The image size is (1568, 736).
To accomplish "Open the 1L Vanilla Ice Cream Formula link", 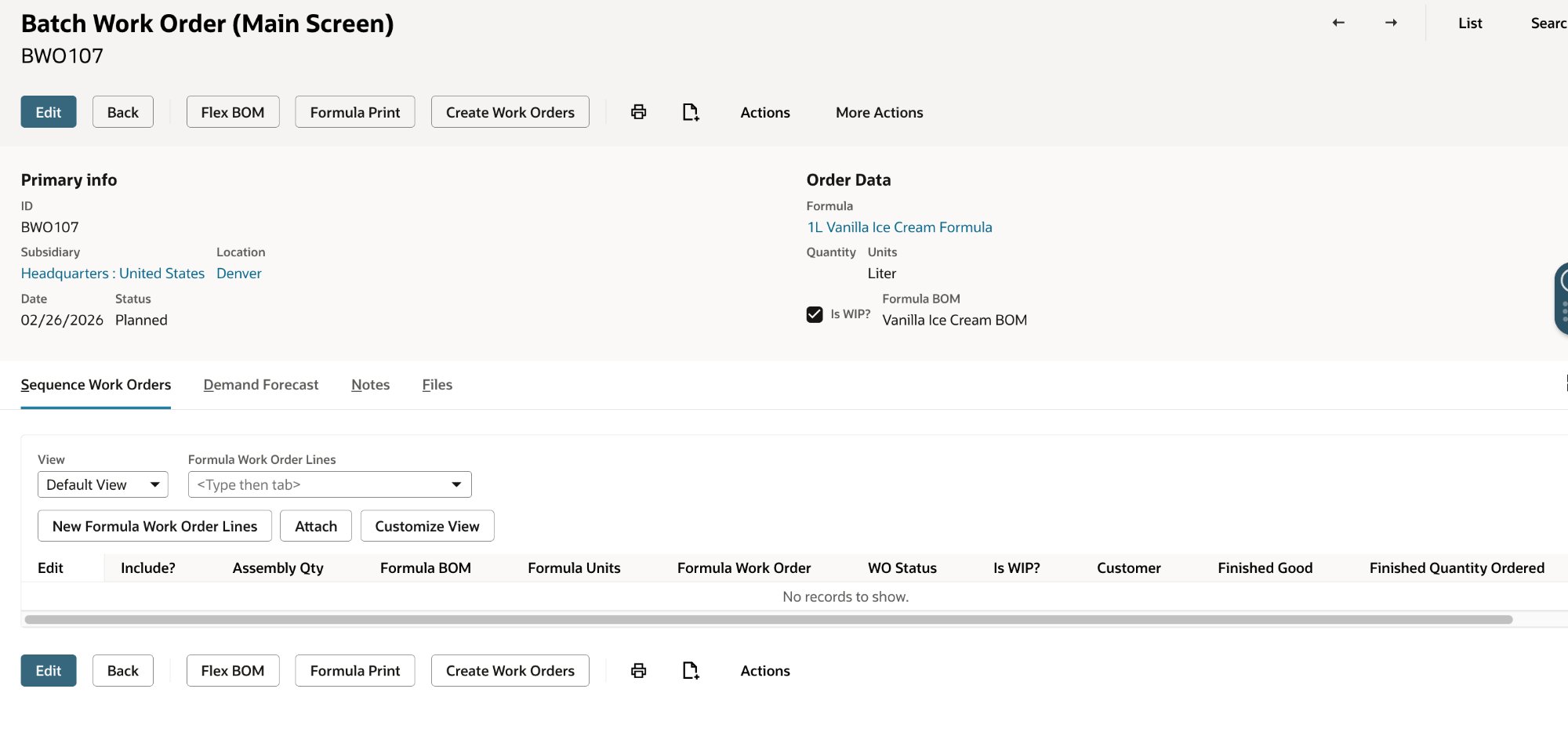I will [x=899, y=227].
